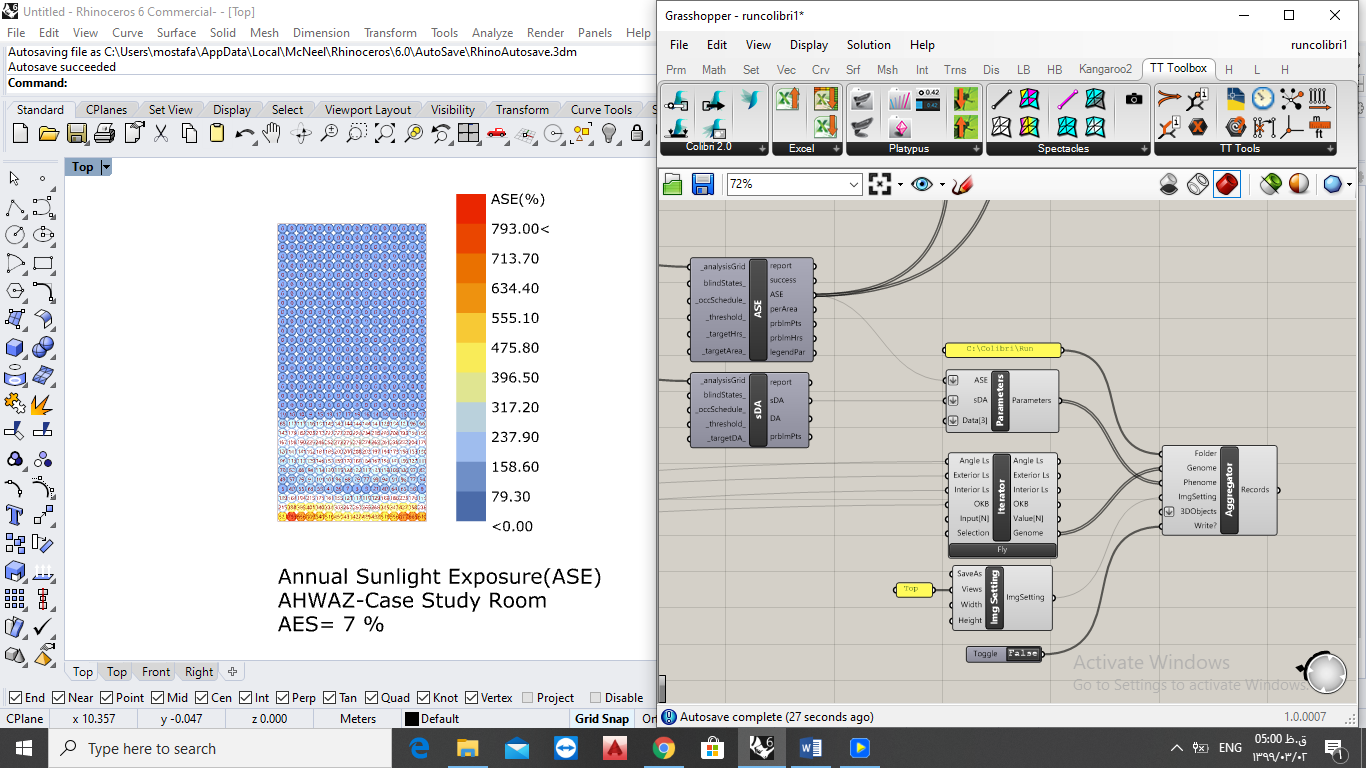Click the pink gem Platypus icon
1366x768 pixels.
[x=901, y=126]
